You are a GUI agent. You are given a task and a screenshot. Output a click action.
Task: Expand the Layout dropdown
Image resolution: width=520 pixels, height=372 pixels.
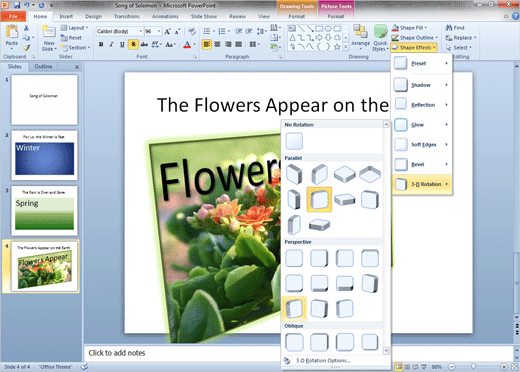(75, 28)
